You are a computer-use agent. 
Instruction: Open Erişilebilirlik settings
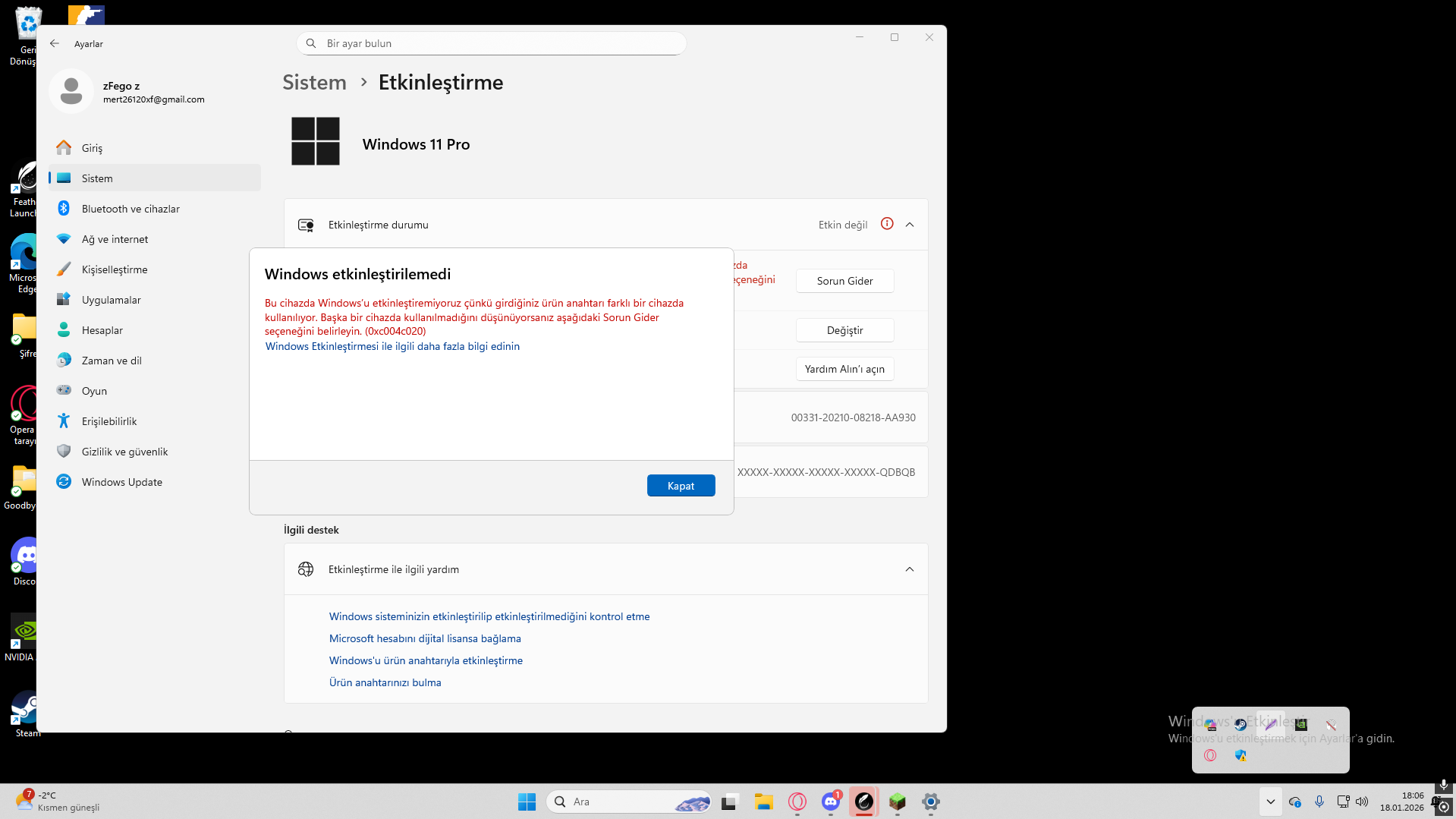click(x=155, y=421)
